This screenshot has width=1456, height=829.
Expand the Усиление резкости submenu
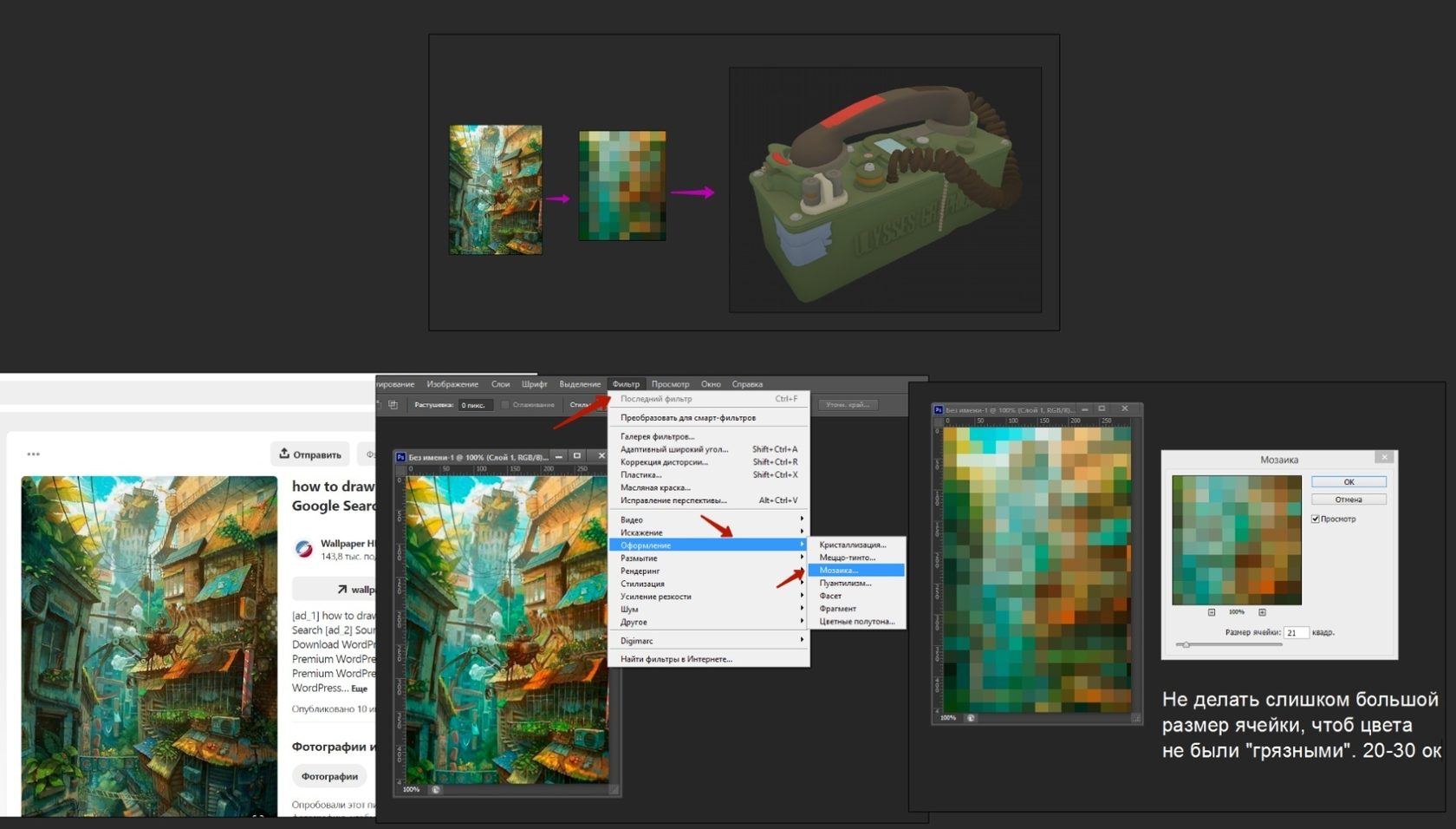click(x=709, y=597)
